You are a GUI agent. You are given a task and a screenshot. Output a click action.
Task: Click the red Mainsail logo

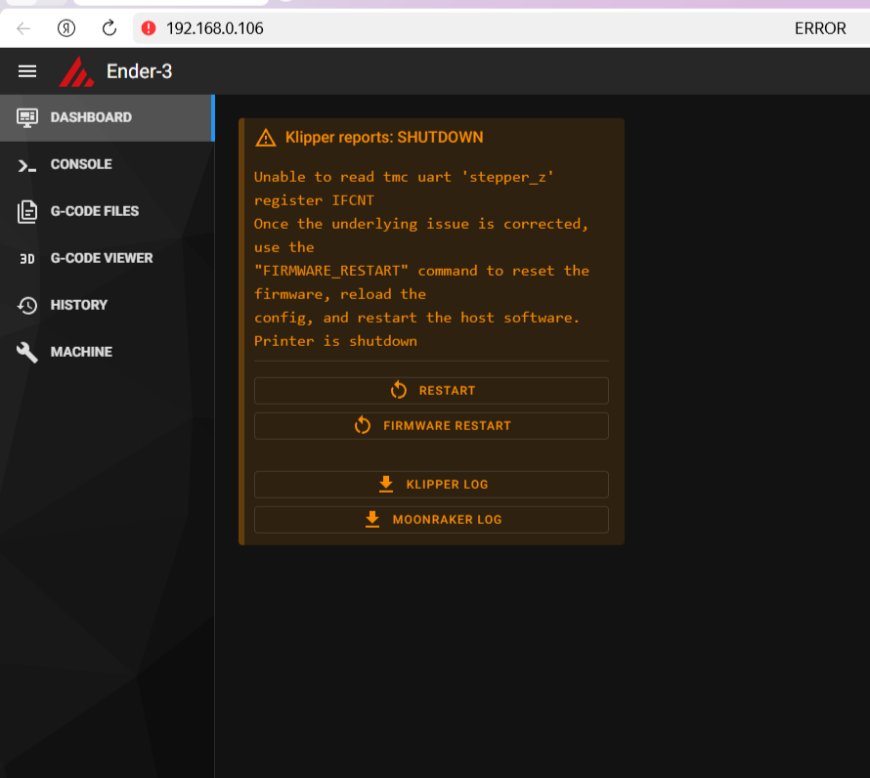click(77, 72)
